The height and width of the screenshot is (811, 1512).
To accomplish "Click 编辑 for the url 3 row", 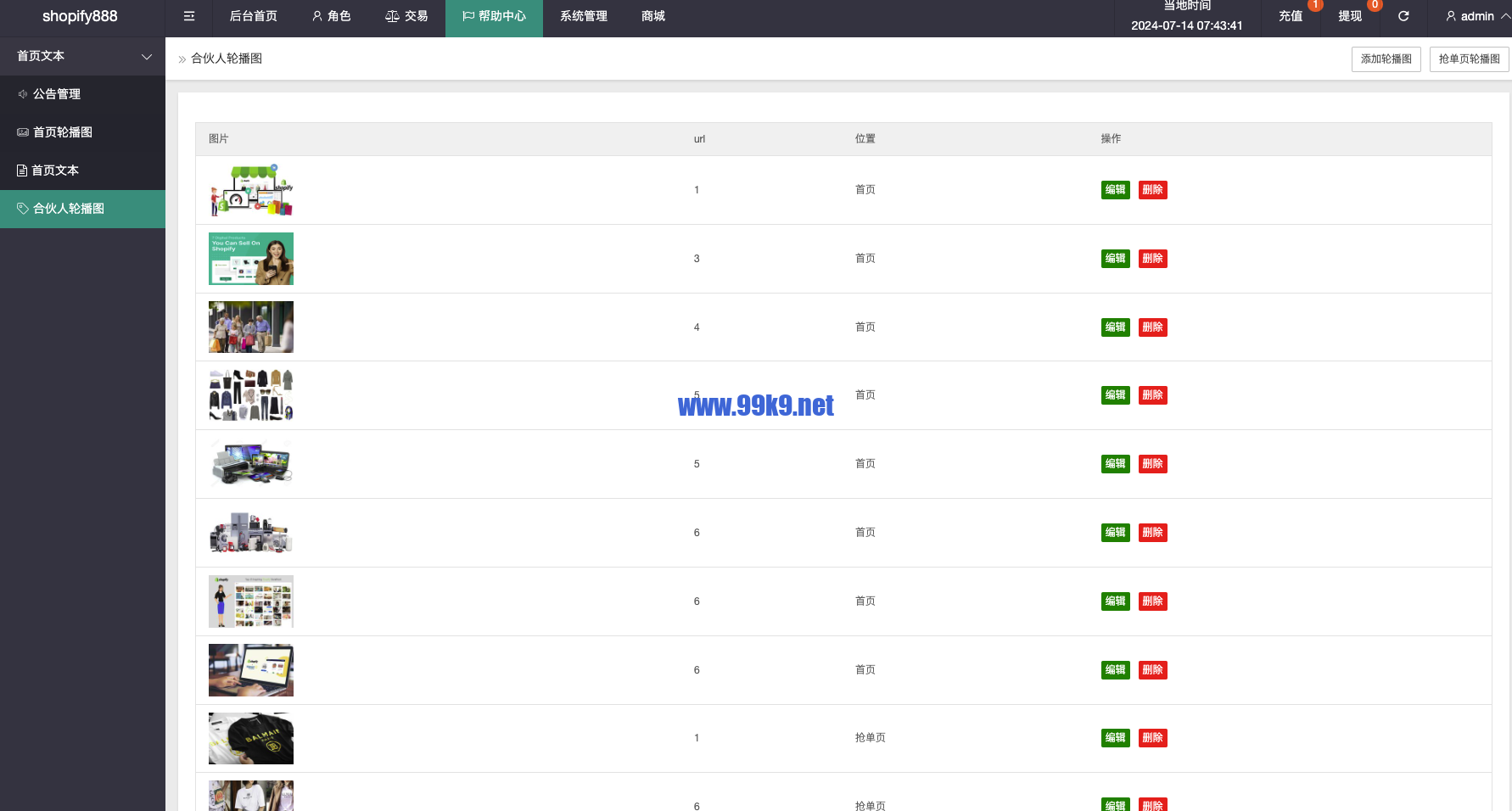I will click(x=1116, y=259).
